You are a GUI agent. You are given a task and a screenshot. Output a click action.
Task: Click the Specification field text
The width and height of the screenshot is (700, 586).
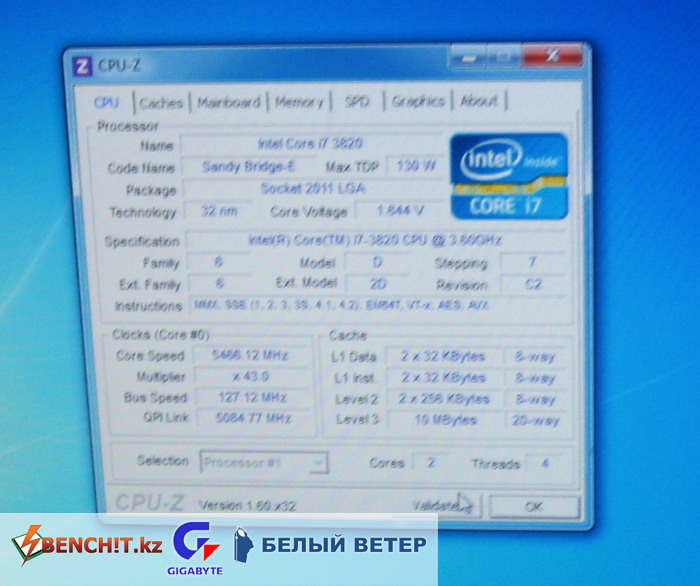tap(375, 241)
